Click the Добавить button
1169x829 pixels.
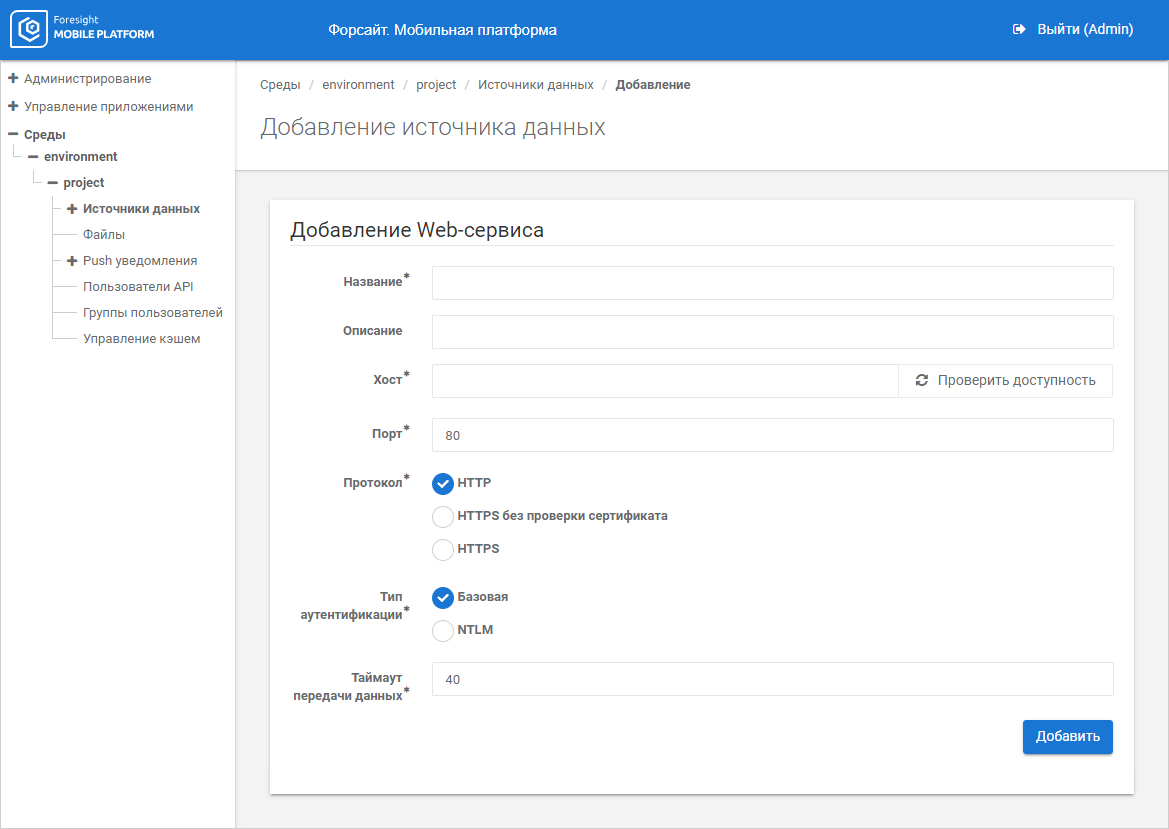coord(1067,737)
